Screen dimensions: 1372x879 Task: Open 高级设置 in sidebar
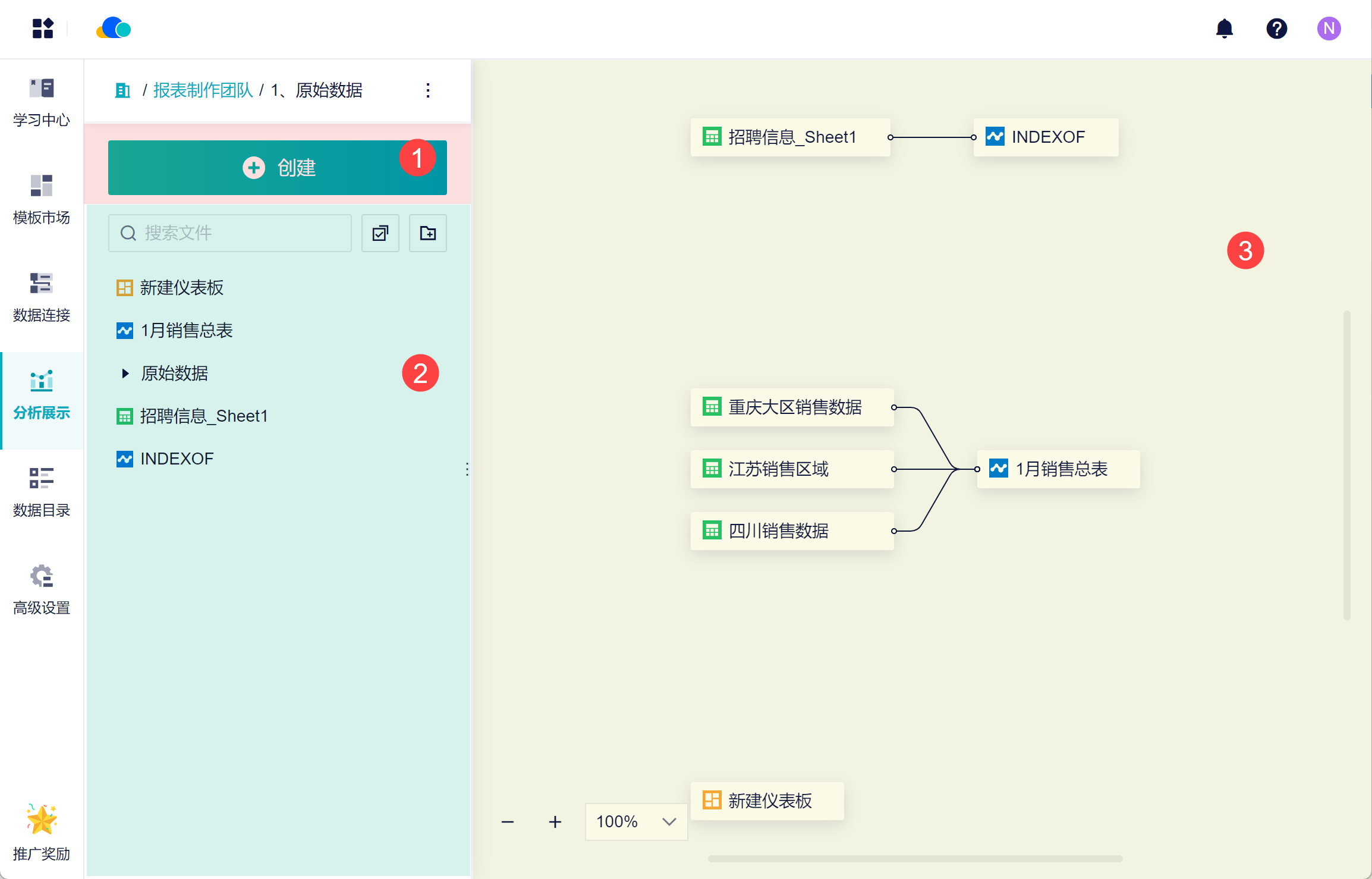point(42,590)
